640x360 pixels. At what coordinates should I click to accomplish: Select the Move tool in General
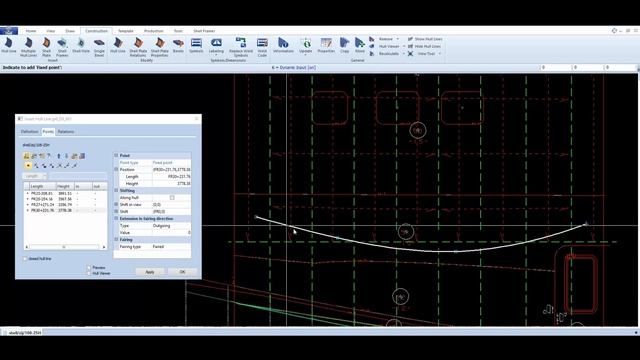(360, 46)
